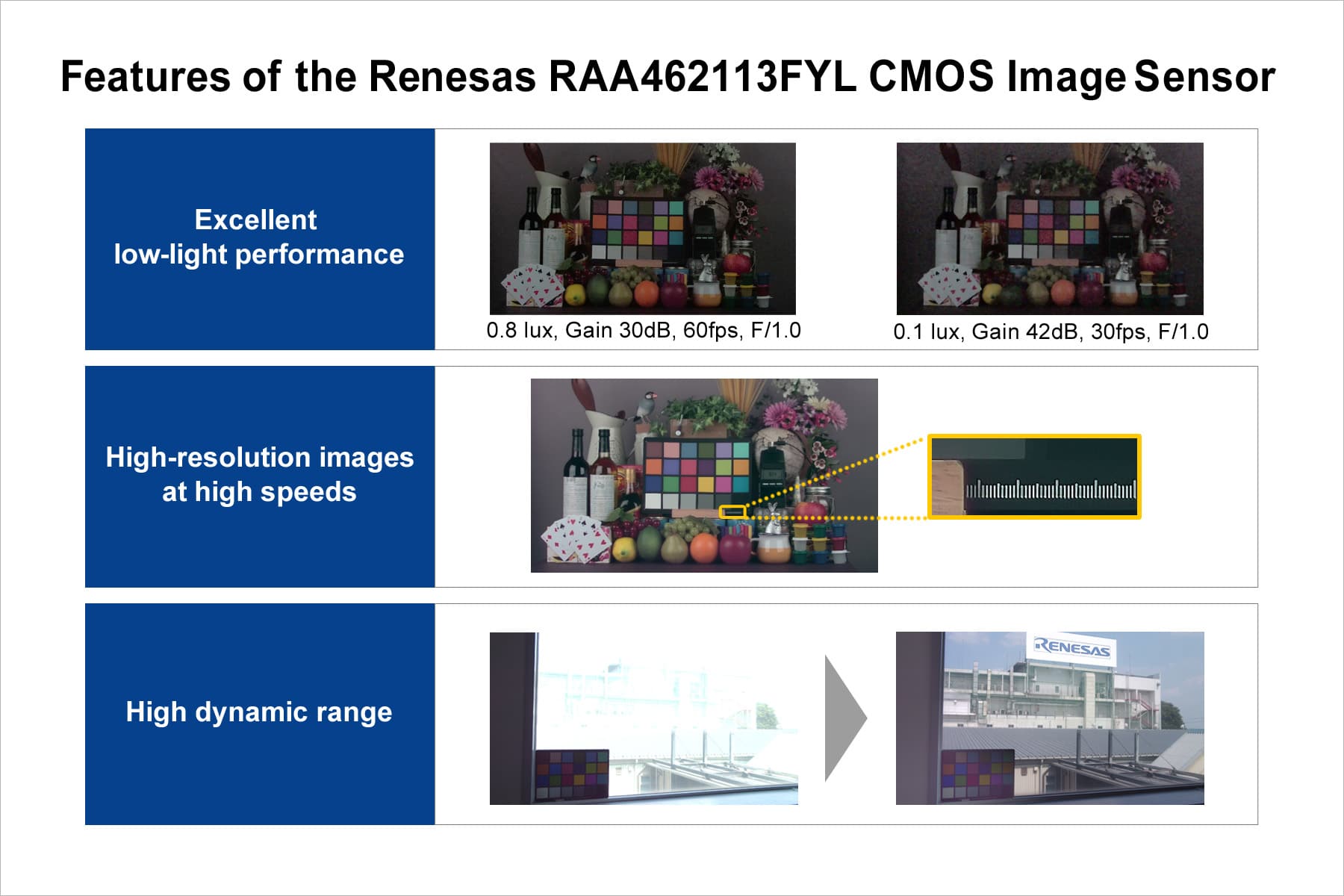1344x896 pixels.
Task: Click the Renesas logo sign on the building
Action: [1071, 647]
